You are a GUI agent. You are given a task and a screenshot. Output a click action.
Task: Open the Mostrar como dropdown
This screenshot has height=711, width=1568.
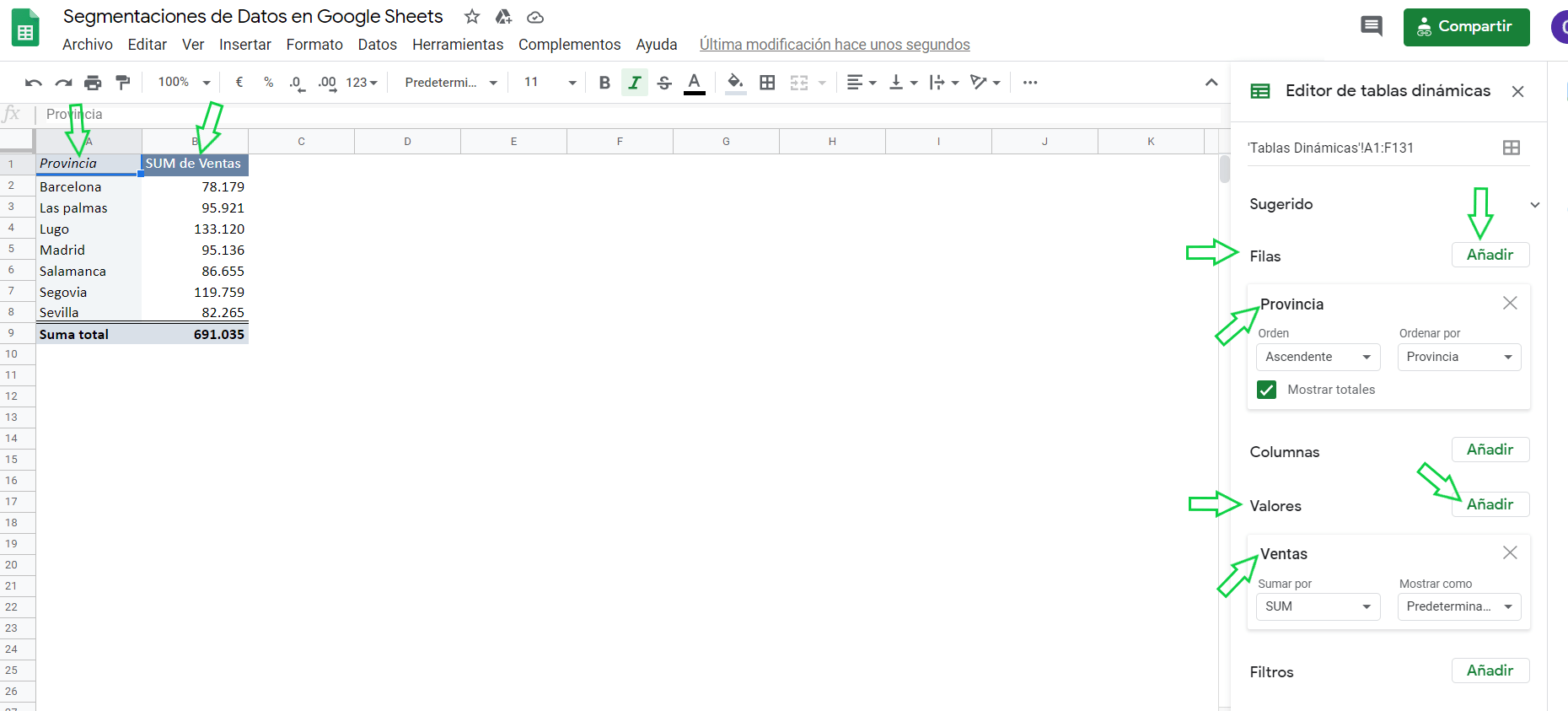click(x=1459, y=606)
